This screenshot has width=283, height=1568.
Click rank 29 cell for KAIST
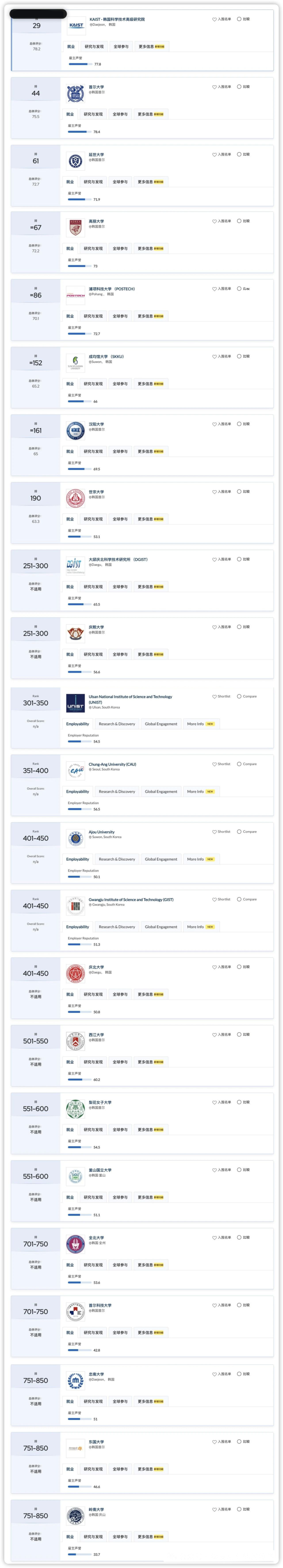pyautogui.click(x=37, y=26)
